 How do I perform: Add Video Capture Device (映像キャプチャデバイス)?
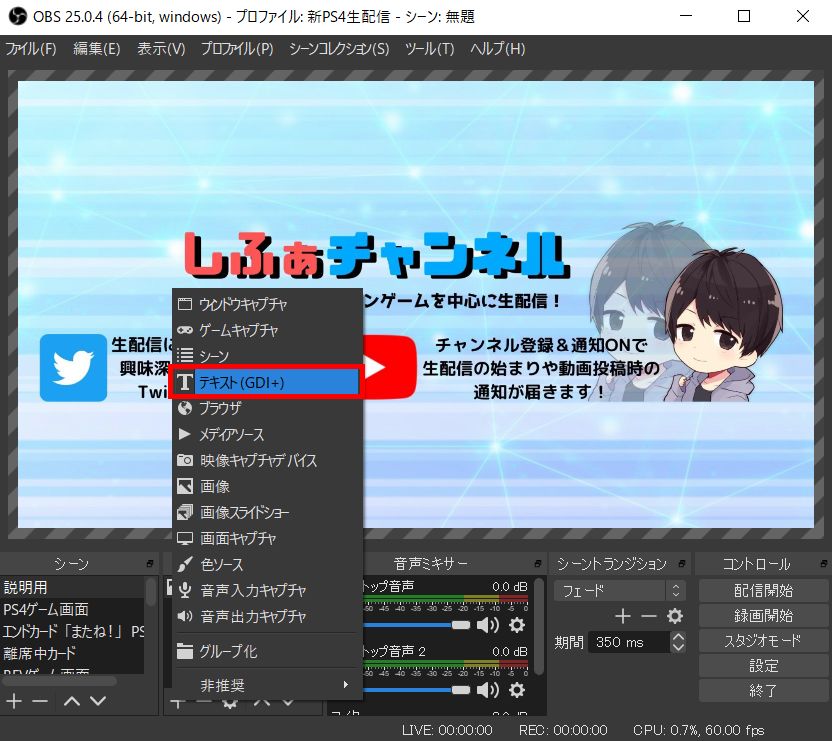[x=267, y=460]
